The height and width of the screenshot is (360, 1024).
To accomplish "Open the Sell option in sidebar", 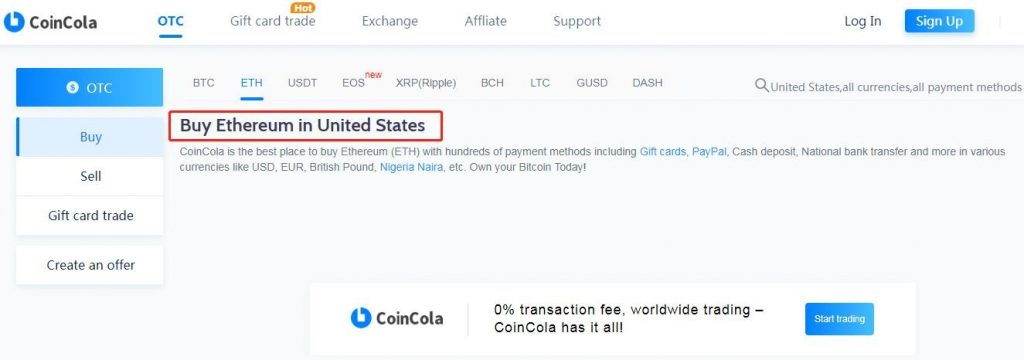I will (90, 176).
